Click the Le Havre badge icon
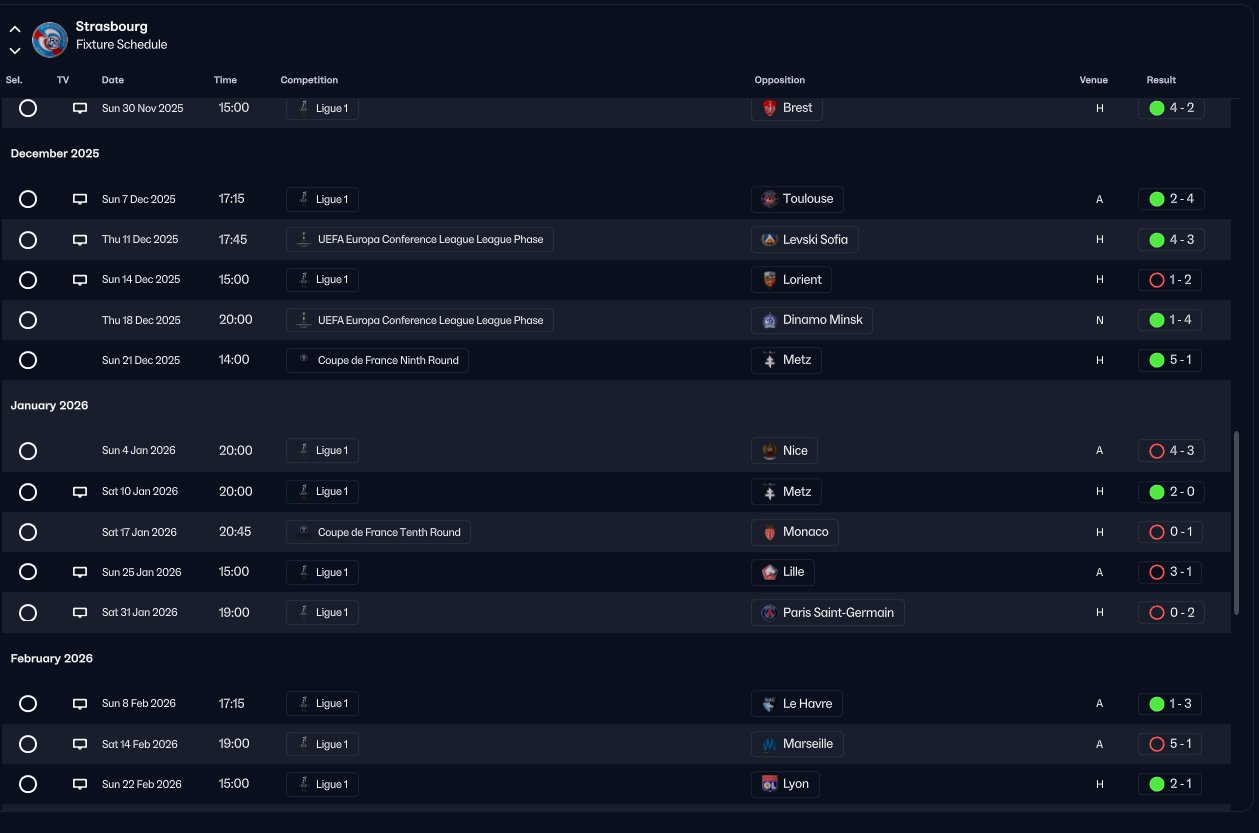Screen dimensions: 1259x833 pos(769,704)
